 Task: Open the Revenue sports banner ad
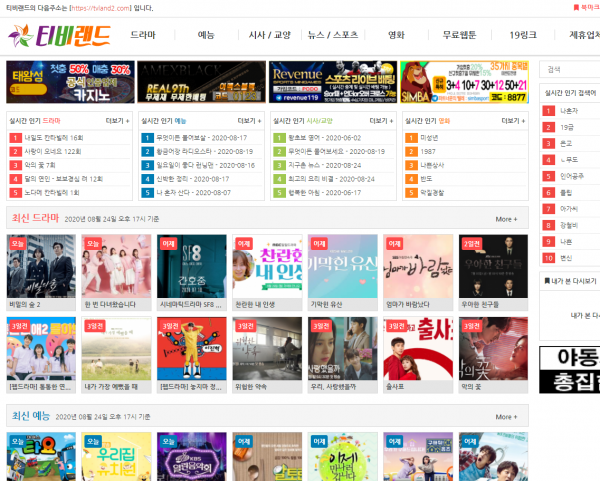333,82
